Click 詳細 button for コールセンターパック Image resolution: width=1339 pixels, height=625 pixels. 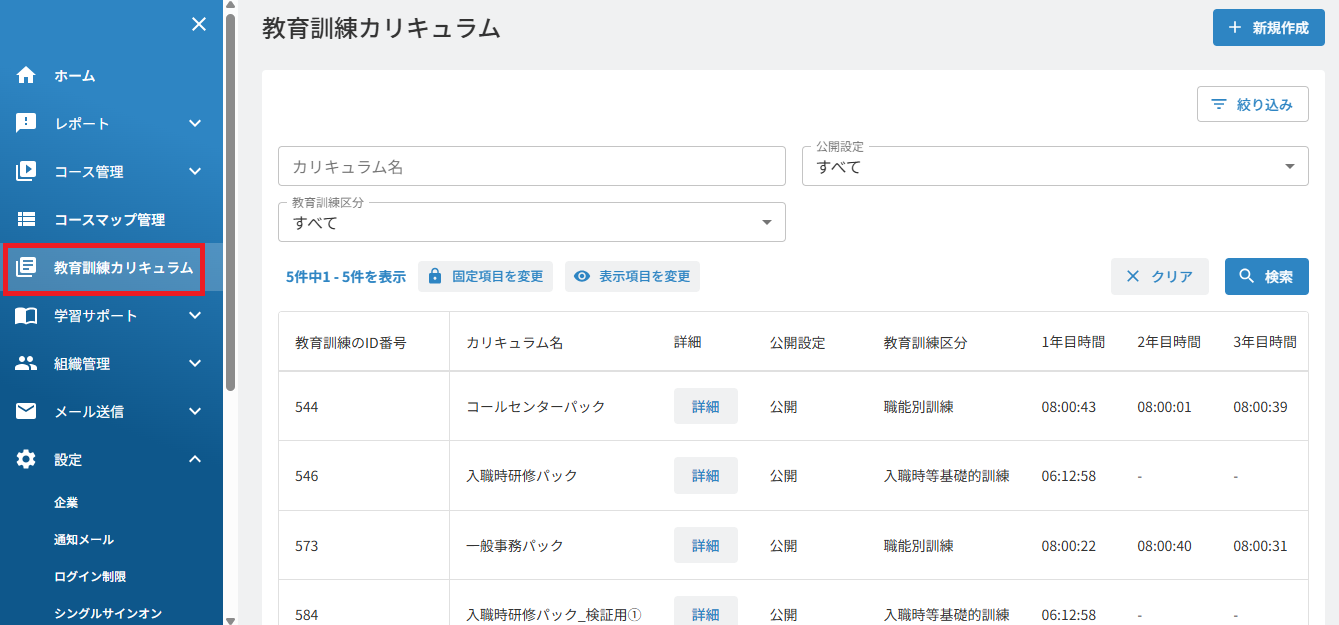[706, 406]
